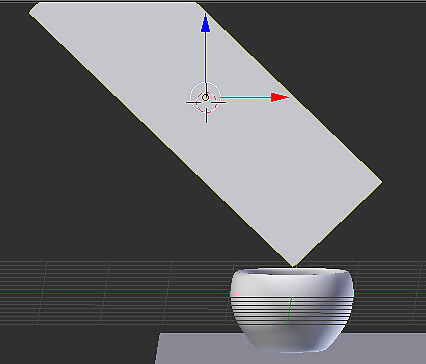The width and height of the screenshot is (426, 364).
Task: Click the top-left corner of the tilted plane
Action: [x=31, y=13]
